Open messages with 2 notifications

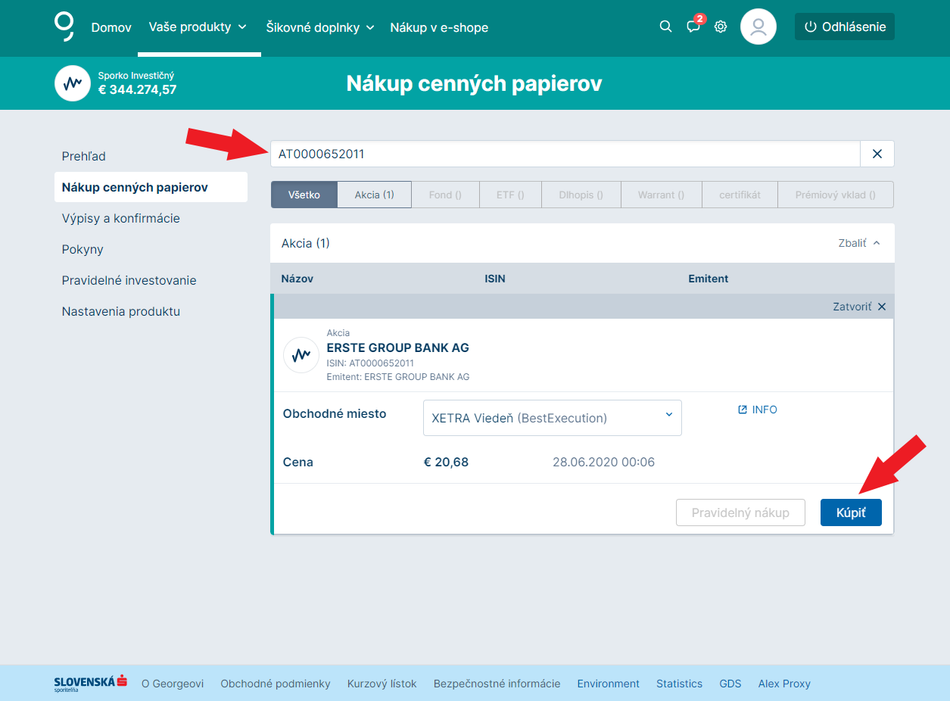tap(694, 25)
